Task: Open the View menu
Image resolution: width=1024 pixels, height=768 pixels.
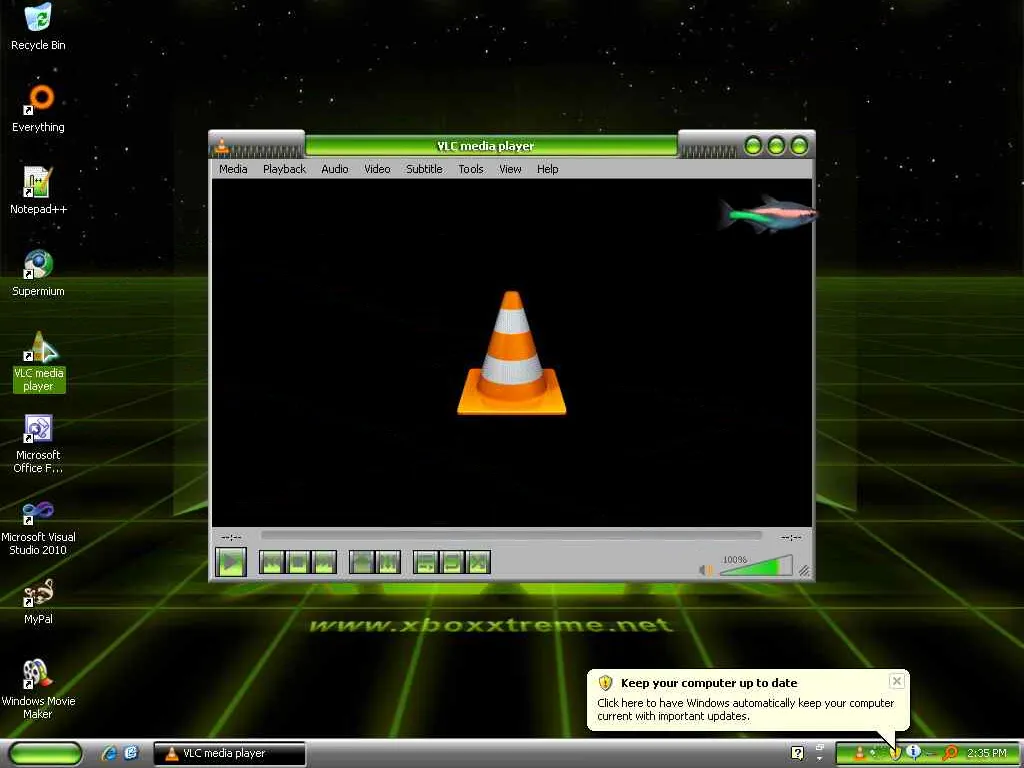Action: pos(510,169)
